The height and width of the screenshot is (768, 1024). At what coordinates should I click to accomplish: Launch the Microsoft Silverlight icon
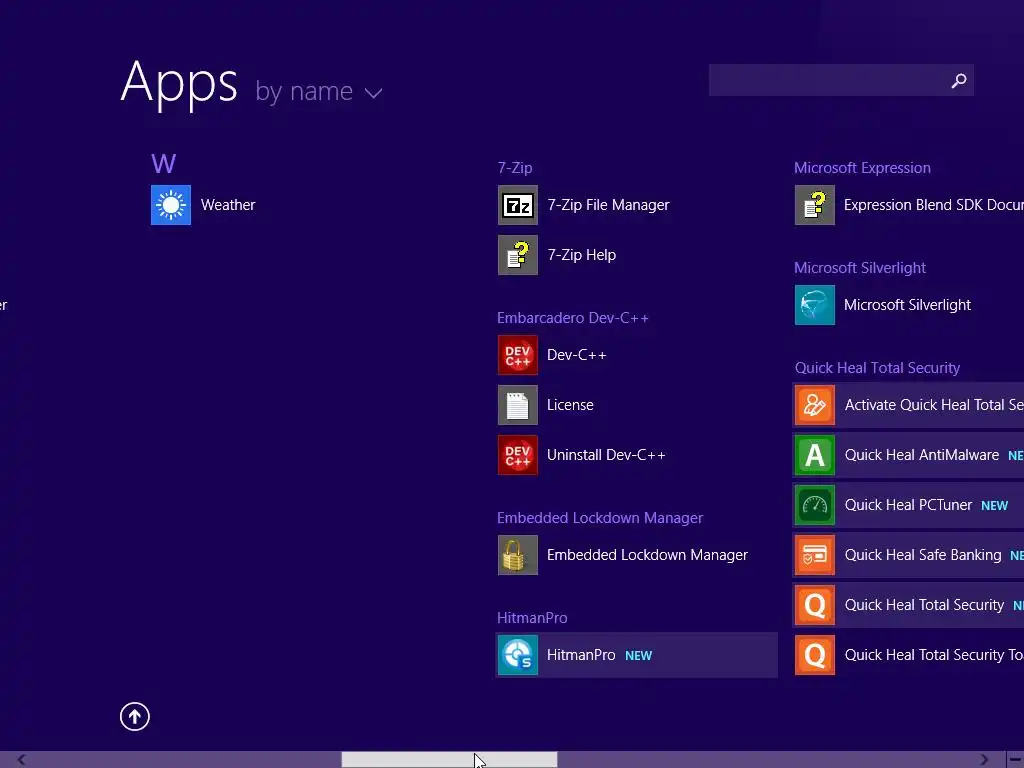point(814,305)
